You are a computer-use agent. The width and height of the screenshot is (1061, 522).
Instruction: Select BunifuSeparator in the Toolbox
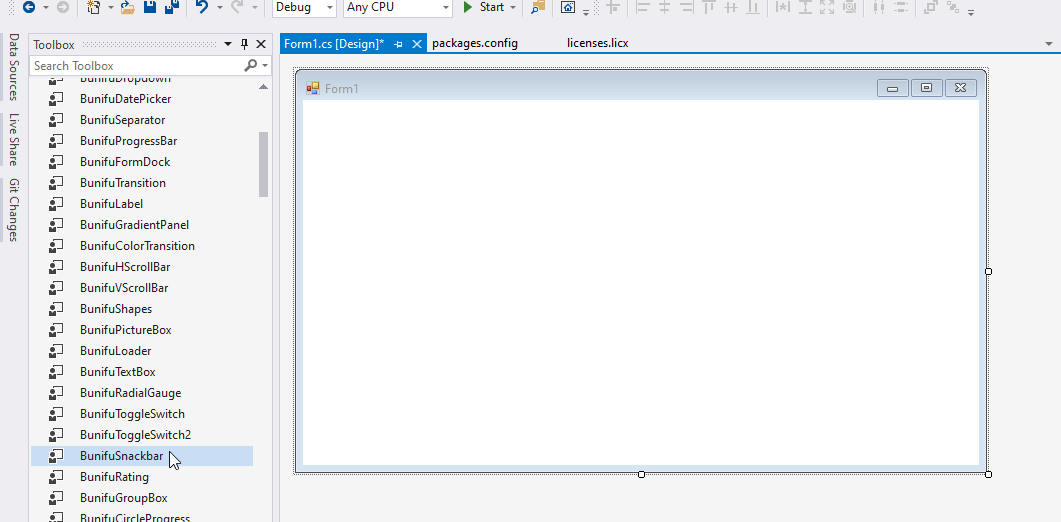[142, 120]
